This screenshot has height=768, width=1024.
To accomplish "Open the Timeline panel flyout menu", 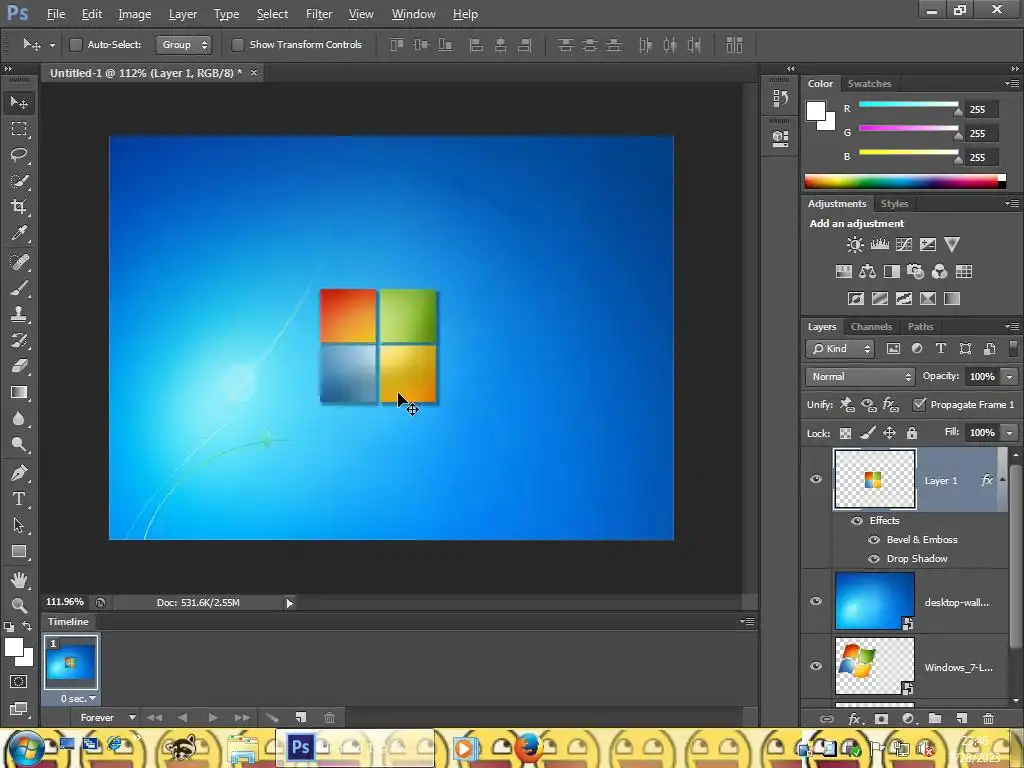I will [748, 622].
